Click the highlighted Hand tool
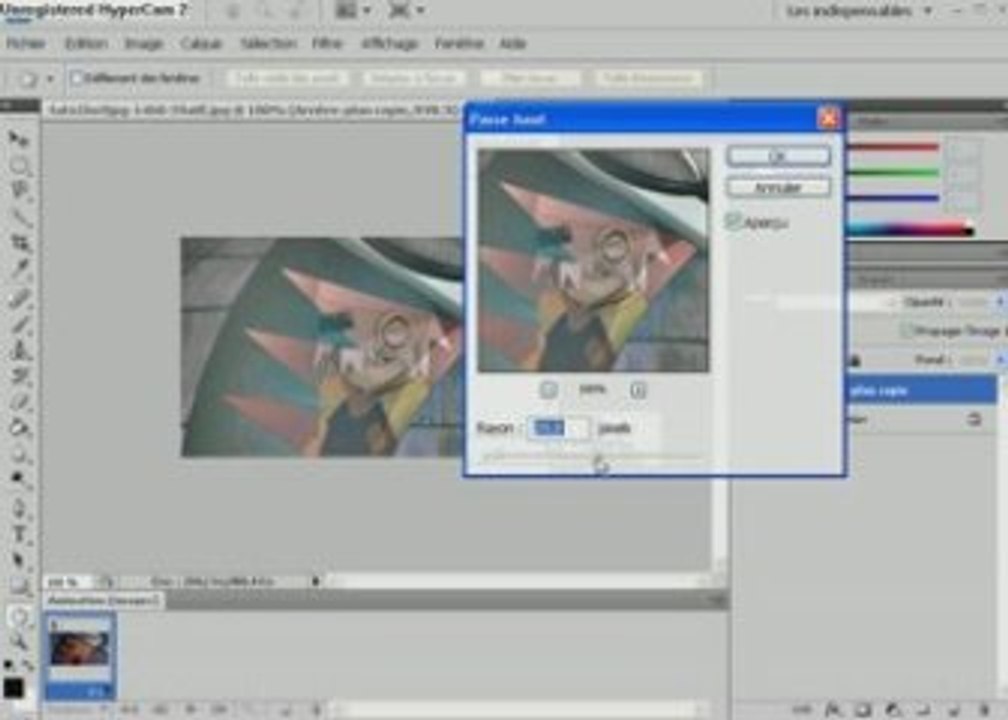The height and width of the screenshot is (720, 1008). coord(19,617)
